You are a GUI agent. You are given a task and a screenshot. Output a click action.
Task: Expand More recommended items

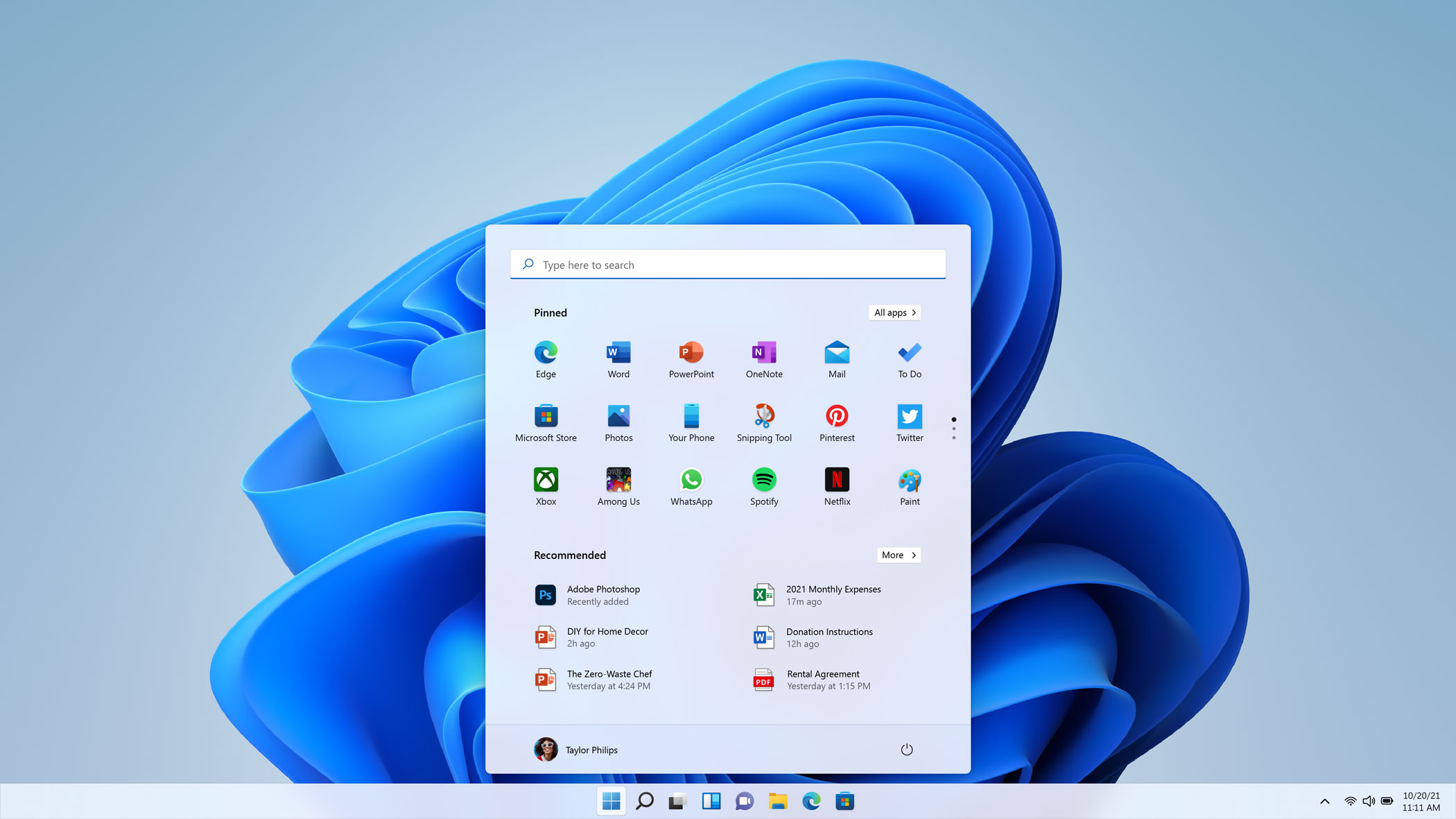[x=897, y=554]
